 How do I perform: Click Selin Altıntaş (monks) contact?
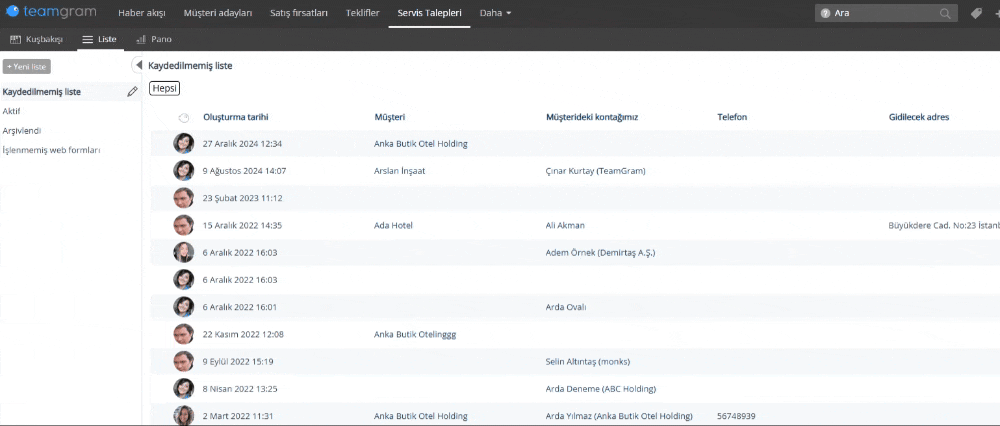point(588,362)
